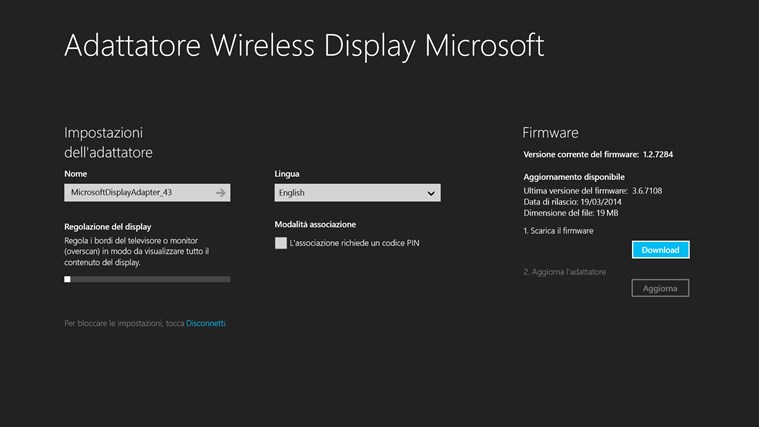Click the Disconnetti link
759x427 pixels.
[206, 323]
